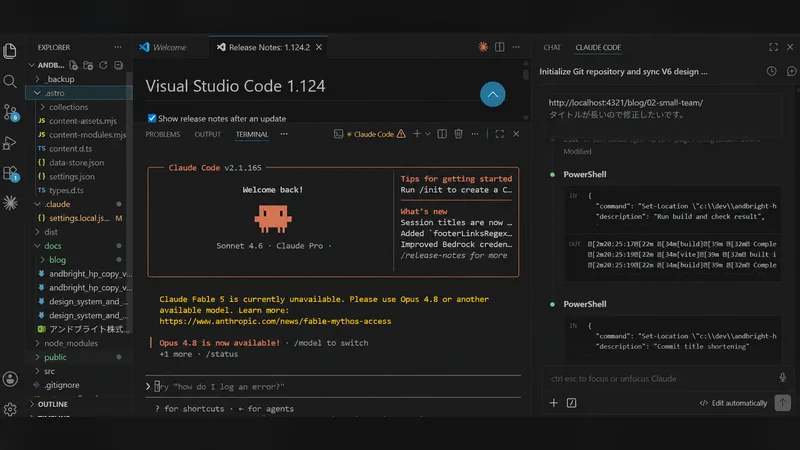The width and height of the screenshot is (800, 450).
Task: Select the TERMINAL panel tab
Action: coord(252,134)
